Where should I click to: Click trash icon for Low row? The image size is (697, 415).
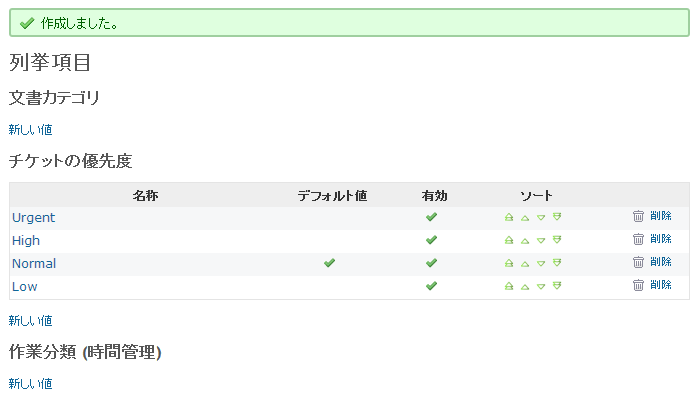pyautogui.click(x=638, y=285)
